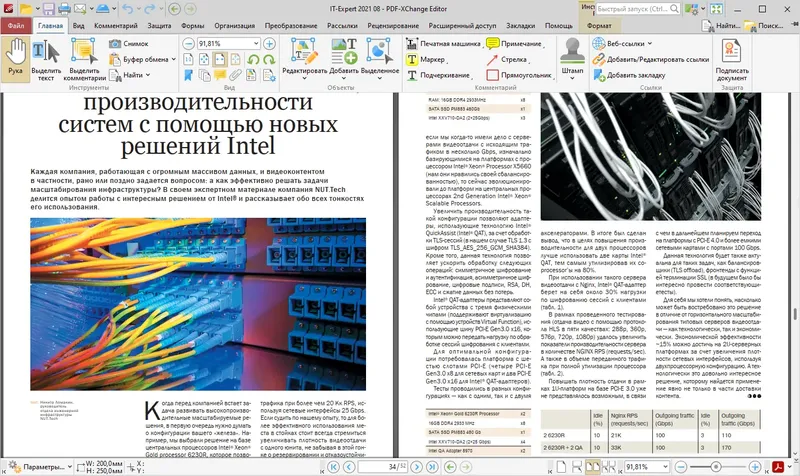Switch to single page layout in status bar
The height and width of the screenshot is (476, 800).
561,467
